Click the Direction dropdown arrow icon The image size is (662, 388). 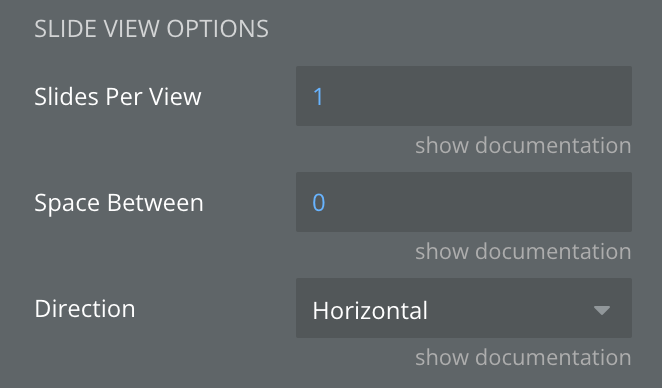[x=602, y=310]
